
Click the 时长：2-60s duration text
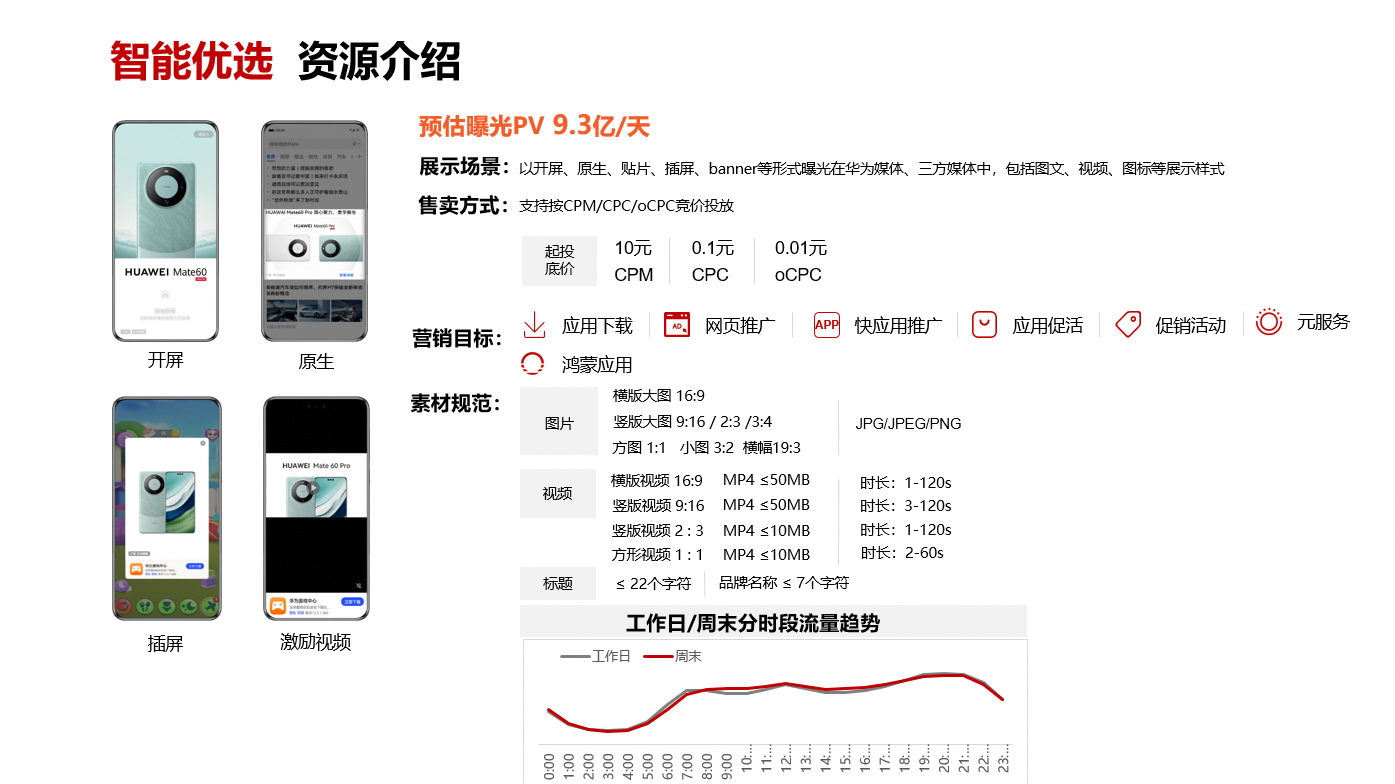pyautogui.click(x=902, y=553)
